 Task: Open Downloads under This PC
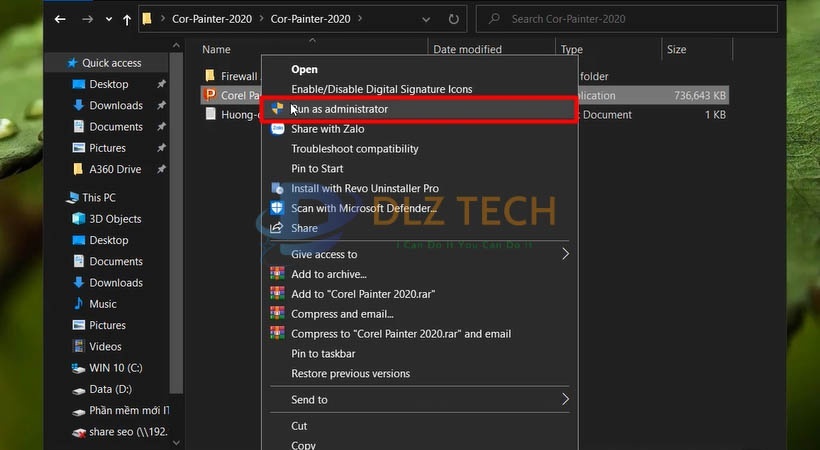[x=116, y=283]
